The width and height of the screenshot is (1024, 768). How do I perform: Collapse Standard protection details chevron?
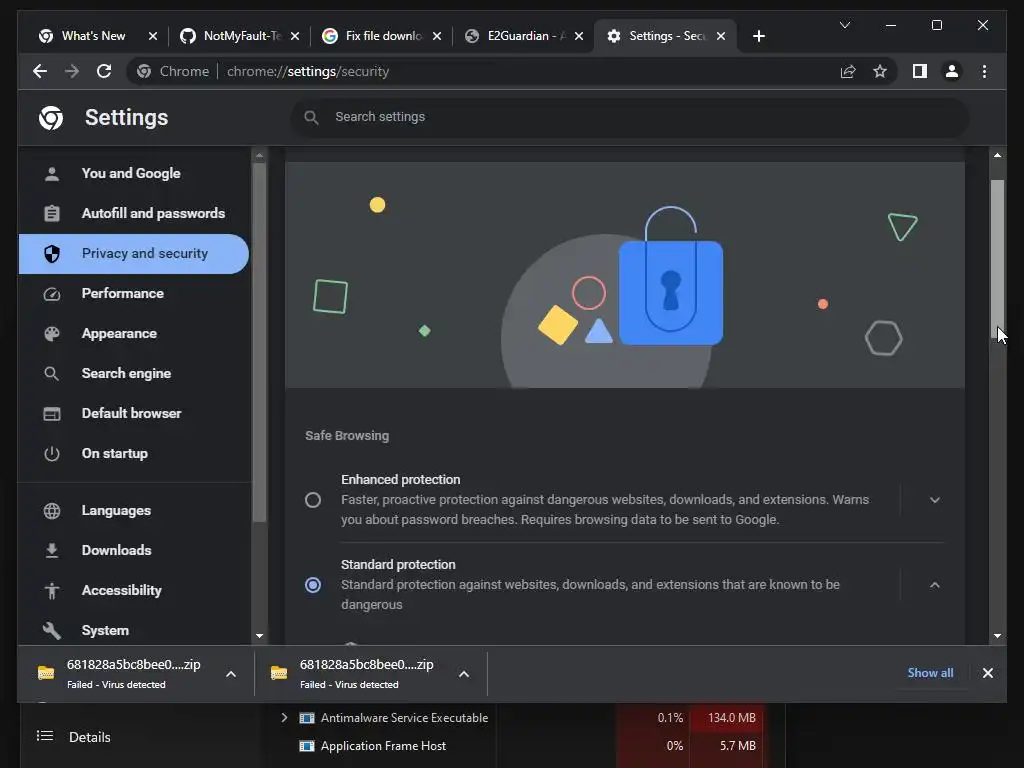pos(935,585)
